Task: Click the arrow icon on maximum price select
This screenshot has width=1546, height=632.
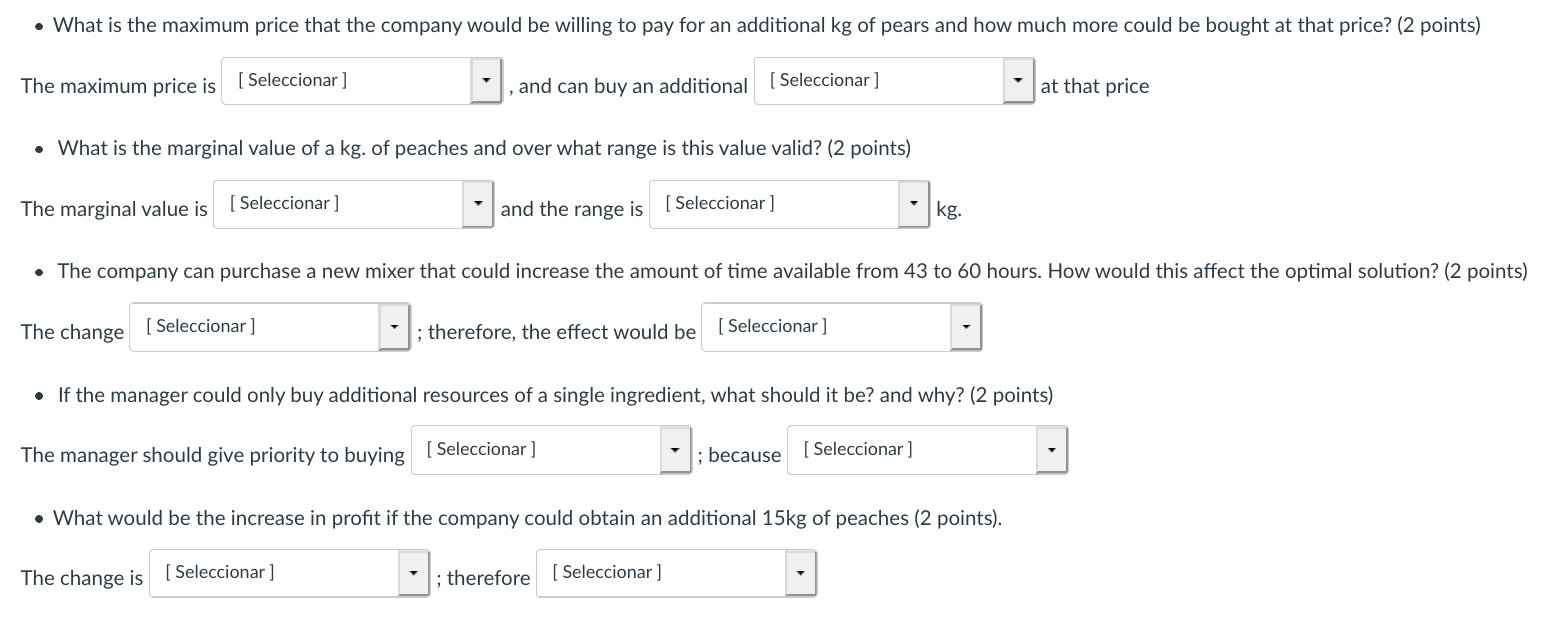Action: point(486,81)
